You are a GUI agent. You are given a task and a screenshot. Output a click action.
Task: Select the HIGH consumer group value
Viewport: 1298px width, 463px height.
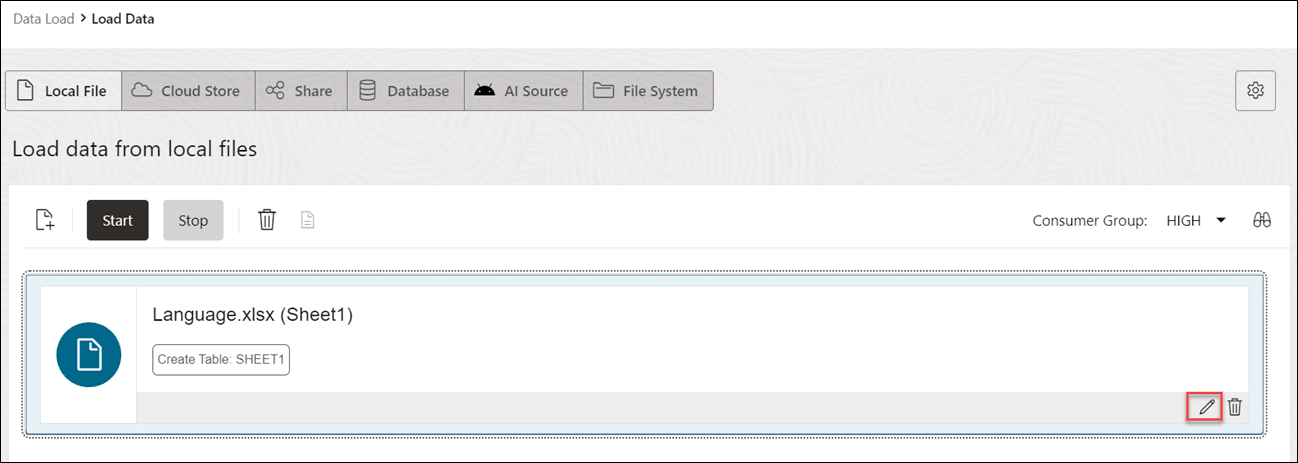pos(1183,220)
